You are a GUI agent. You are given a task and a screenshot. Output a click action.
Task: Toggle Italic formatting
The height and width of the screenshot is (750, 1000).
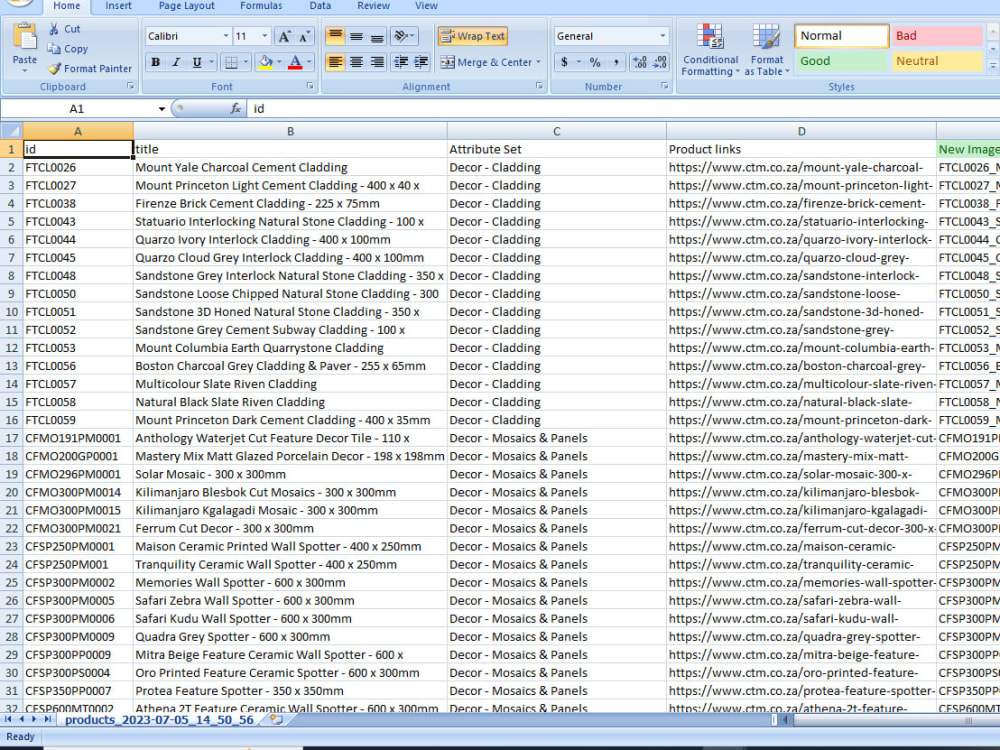click(x=176, y=62)
